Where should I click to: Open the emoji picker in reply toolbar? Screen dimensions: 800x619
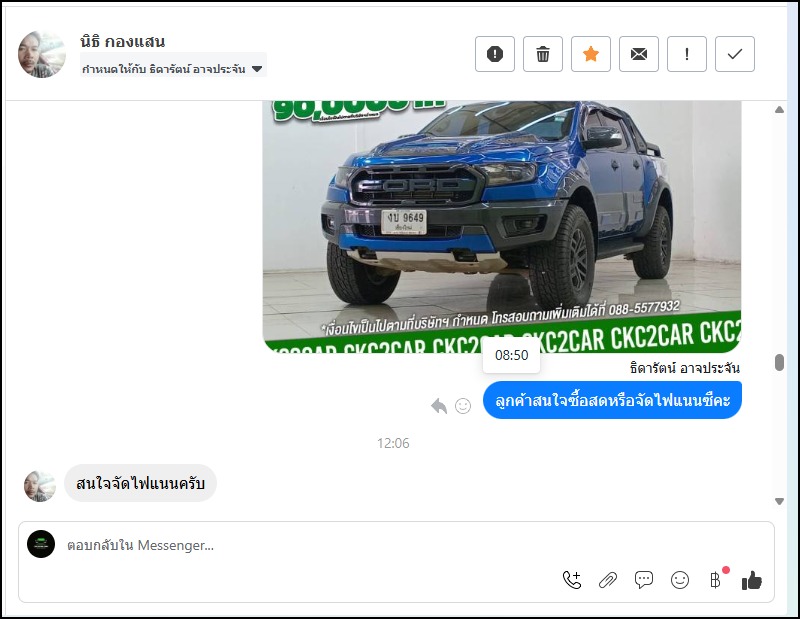pyautogui.click(x=680, y=580)
